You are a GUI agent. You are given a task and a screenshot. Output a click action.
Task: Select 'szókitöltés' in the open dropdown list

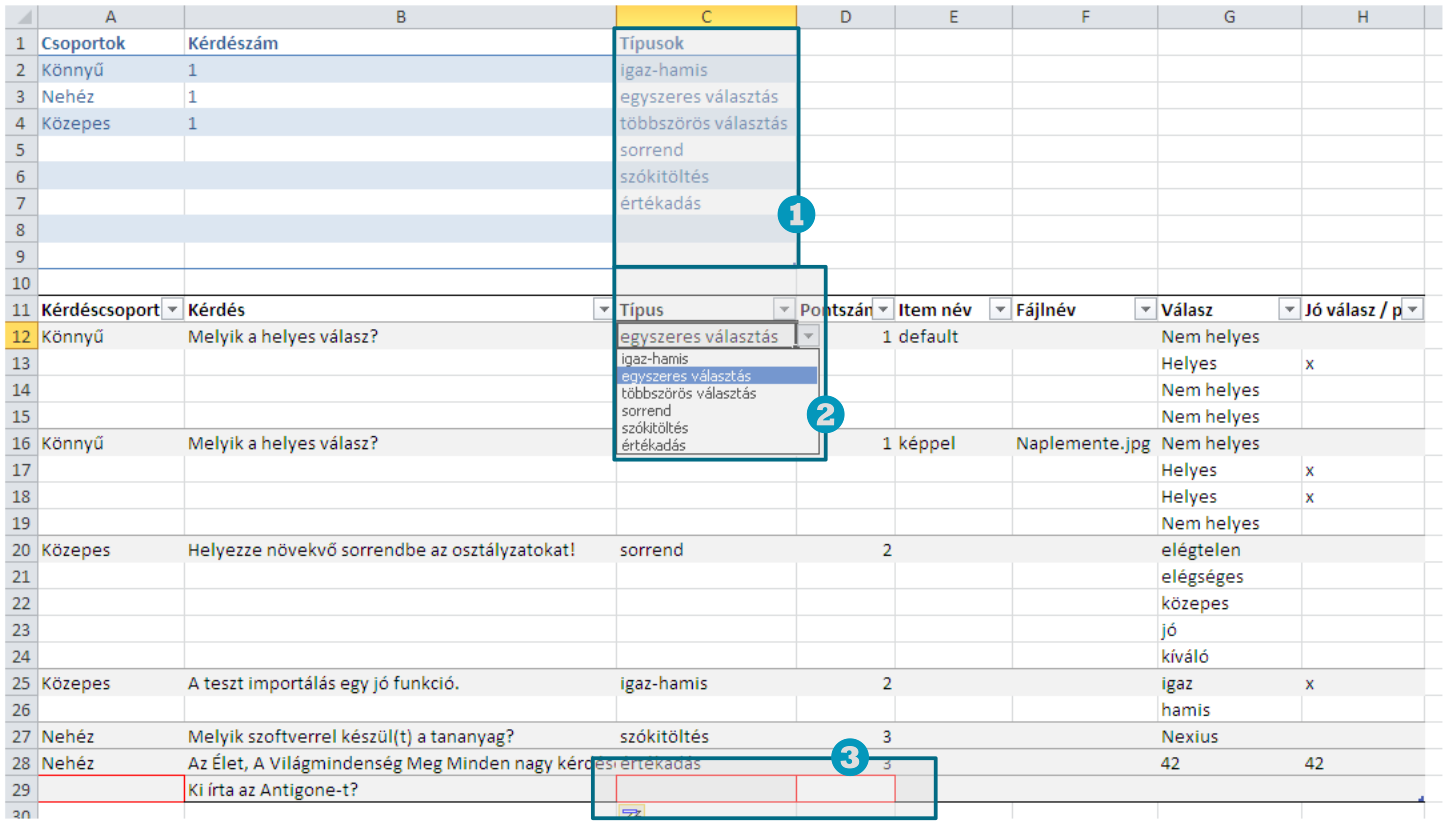pos(654,428)
